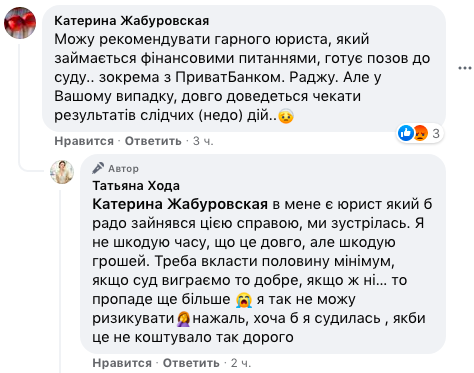Click the Автор pencil badge icon

click(98, 168)
